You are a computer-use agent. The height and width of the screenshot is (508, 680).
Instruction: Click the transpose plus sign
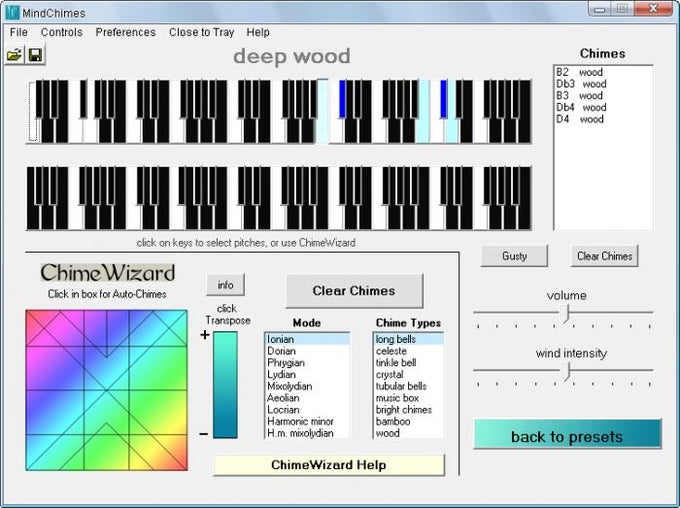(205, 334)
